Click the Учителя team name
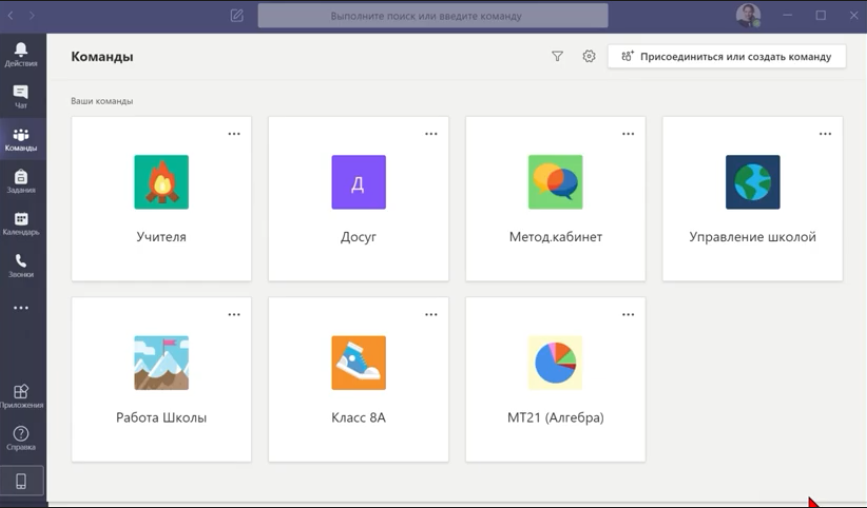Screen dimensions: 867x508 tap(161, 237)
